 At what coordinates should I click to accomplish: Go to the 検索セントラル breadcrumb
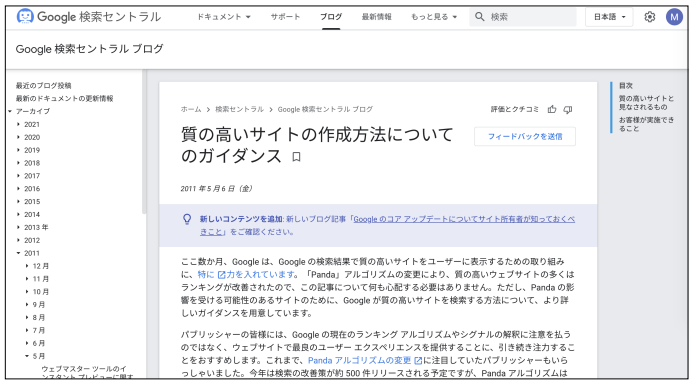tap(239, 109)
